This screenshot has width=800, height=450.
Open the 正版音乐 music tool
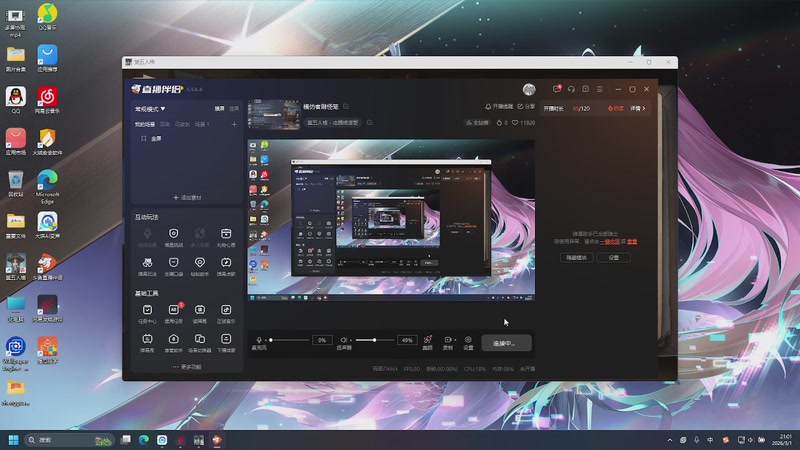pyautogui.click(x=226, y=314)
